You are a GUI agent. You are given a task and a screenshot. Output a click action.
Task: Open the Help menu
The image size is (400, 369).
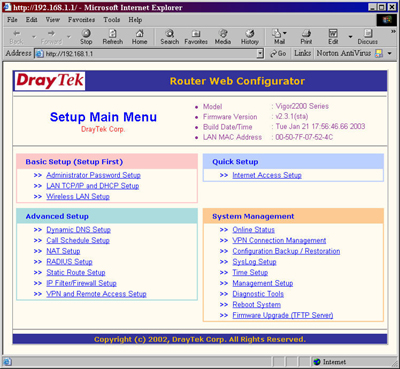135,20
